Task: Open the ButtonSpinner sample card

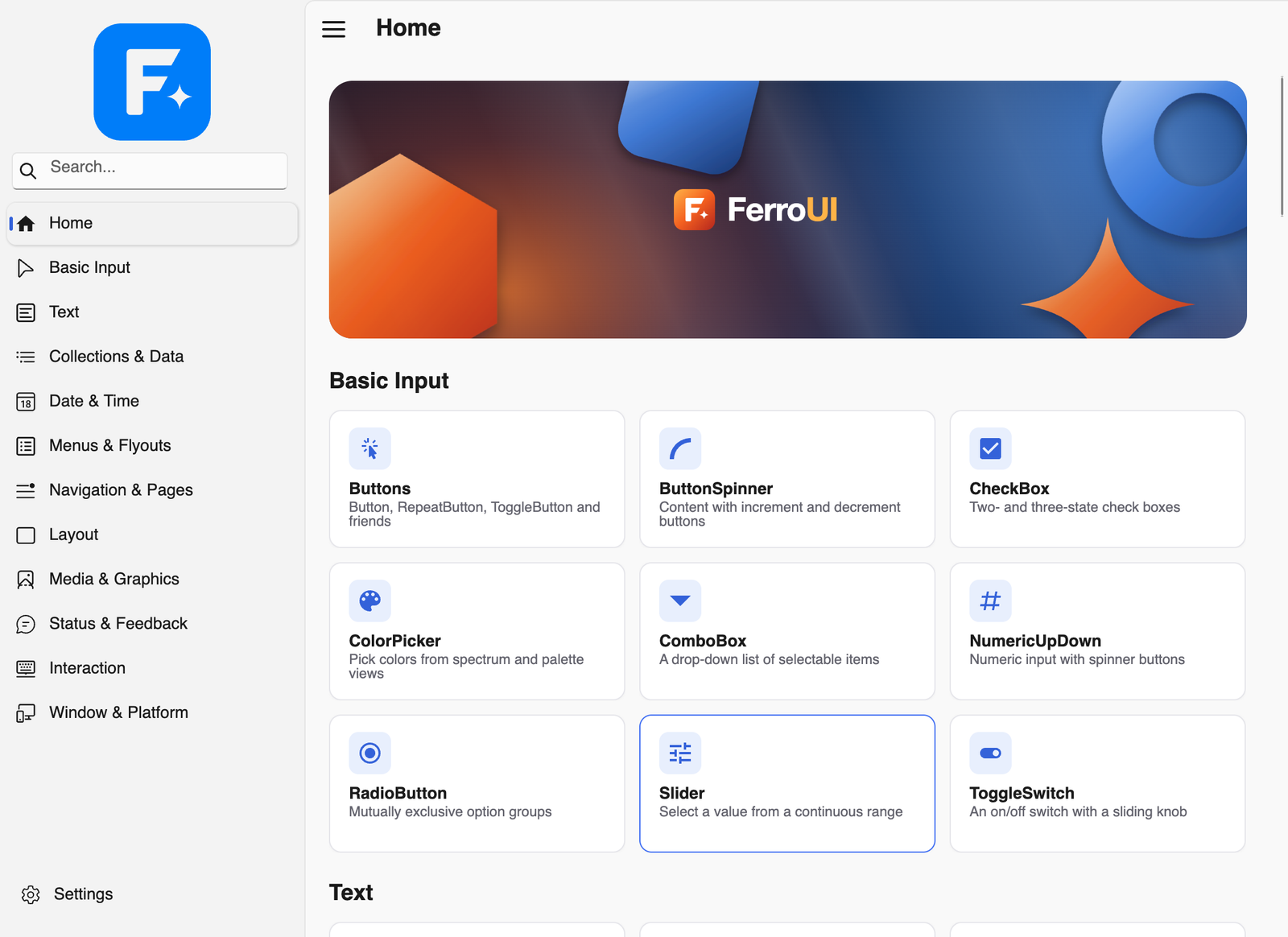Action: 787,479
